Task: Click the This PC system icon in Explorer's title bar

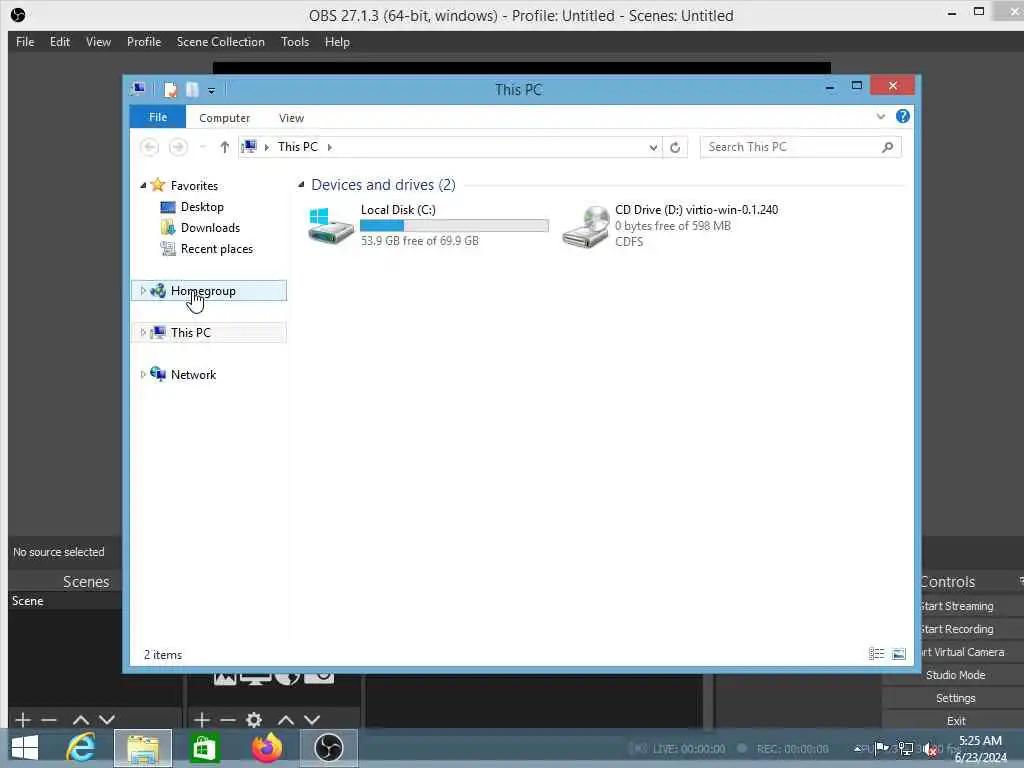Action: pyautogui.click(x=138, y=89)
